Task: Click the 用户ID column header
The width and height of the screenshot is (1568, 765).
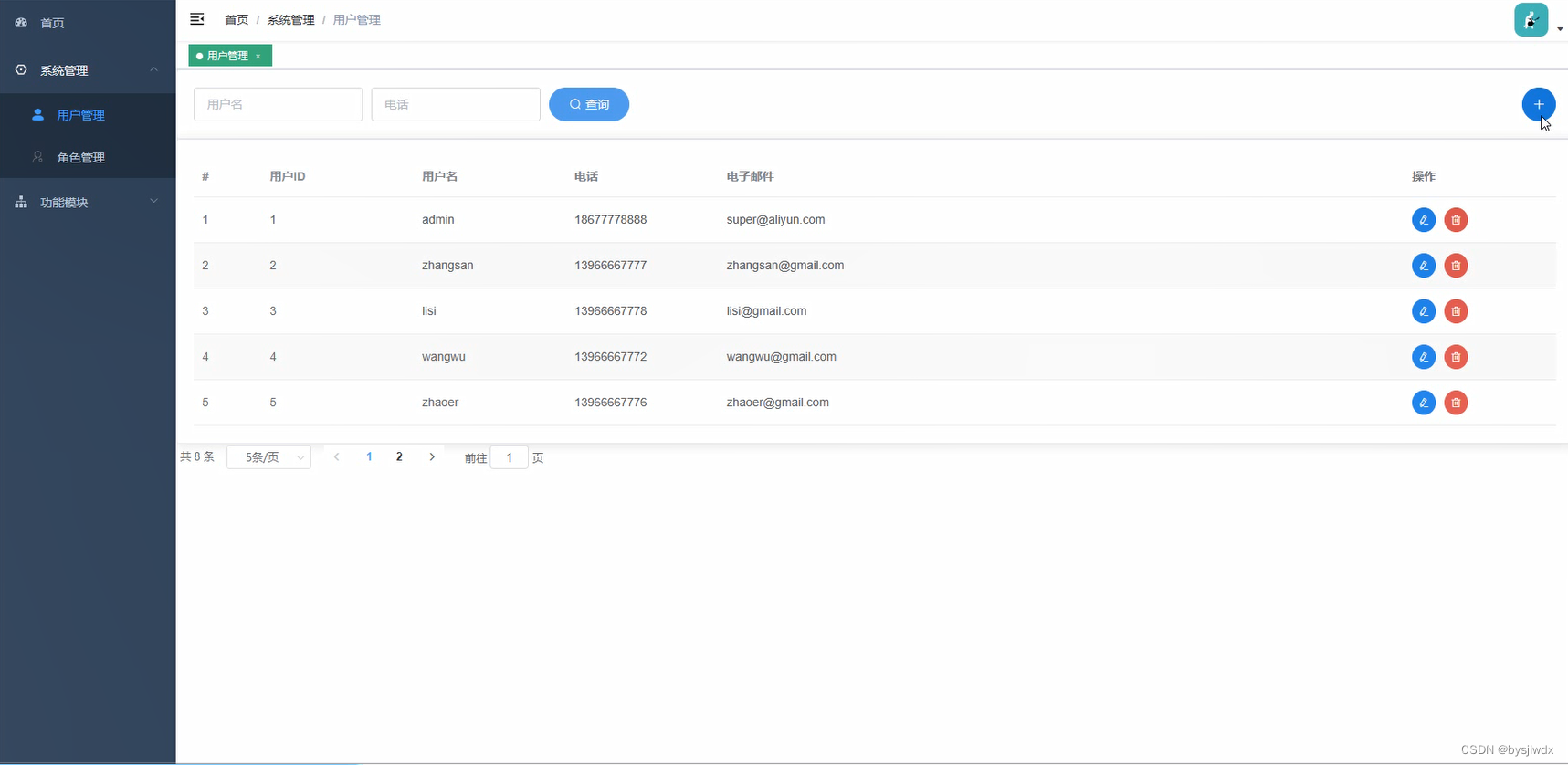Action: coord(288,176)
